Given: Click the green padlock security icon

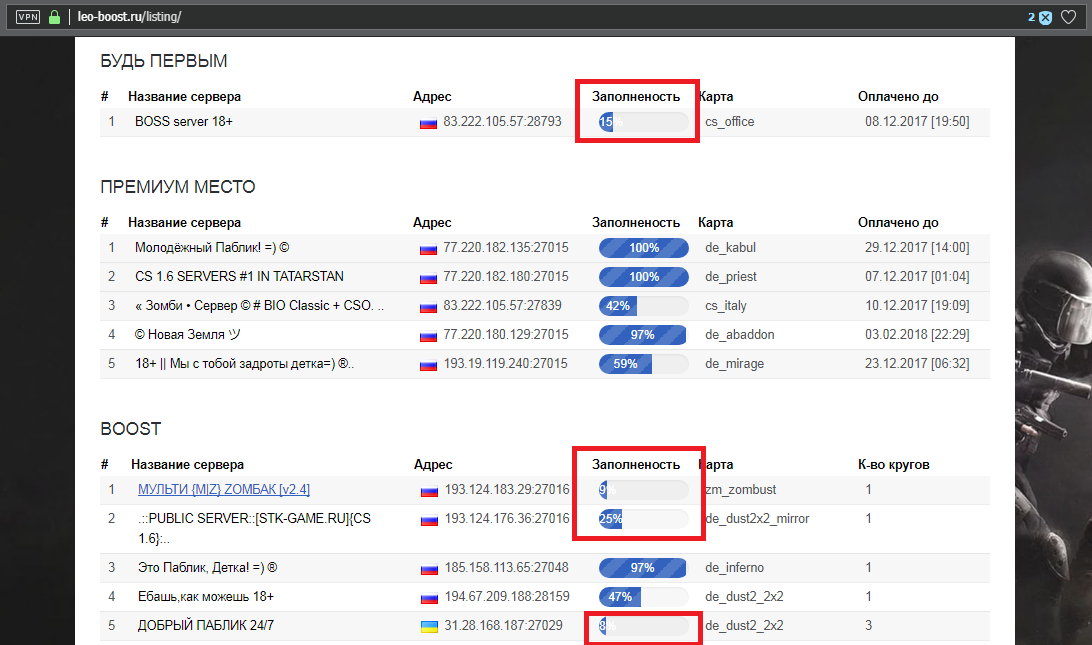Looking at the screenshot, I should pos(54,17).
